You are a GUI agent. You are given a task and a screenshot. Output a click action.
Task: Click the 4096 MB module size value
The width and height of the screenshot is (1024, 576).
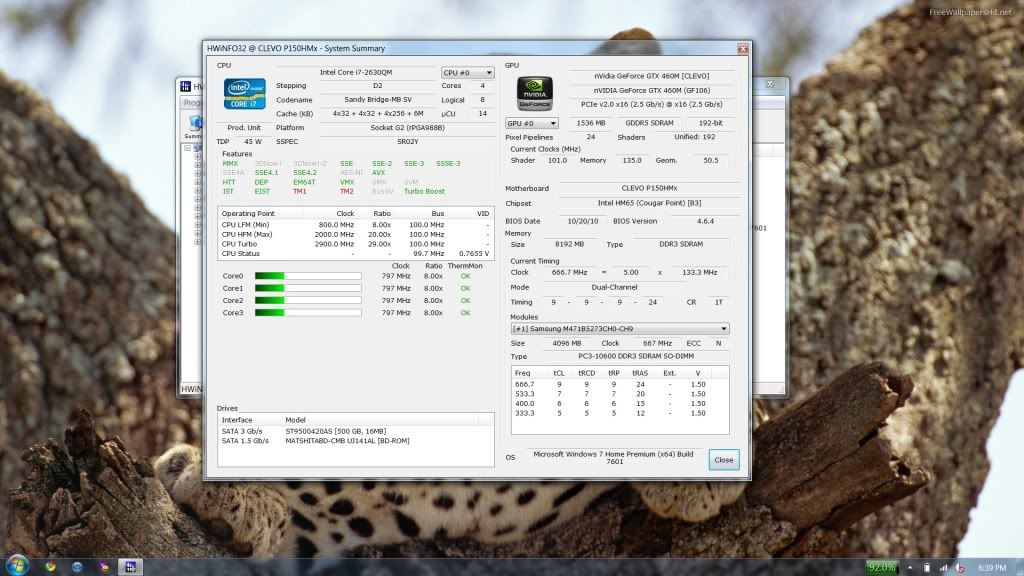point(566,344)
